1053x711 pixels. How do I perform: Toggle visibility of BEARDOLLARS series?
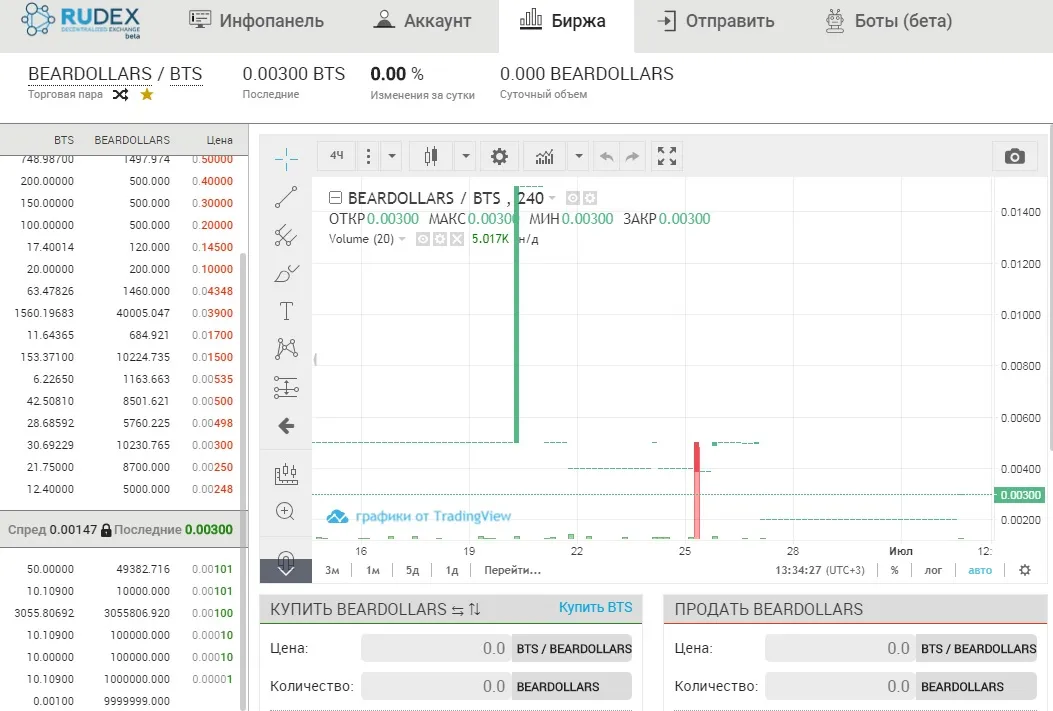pyautogui.click(x=572, y=198)
